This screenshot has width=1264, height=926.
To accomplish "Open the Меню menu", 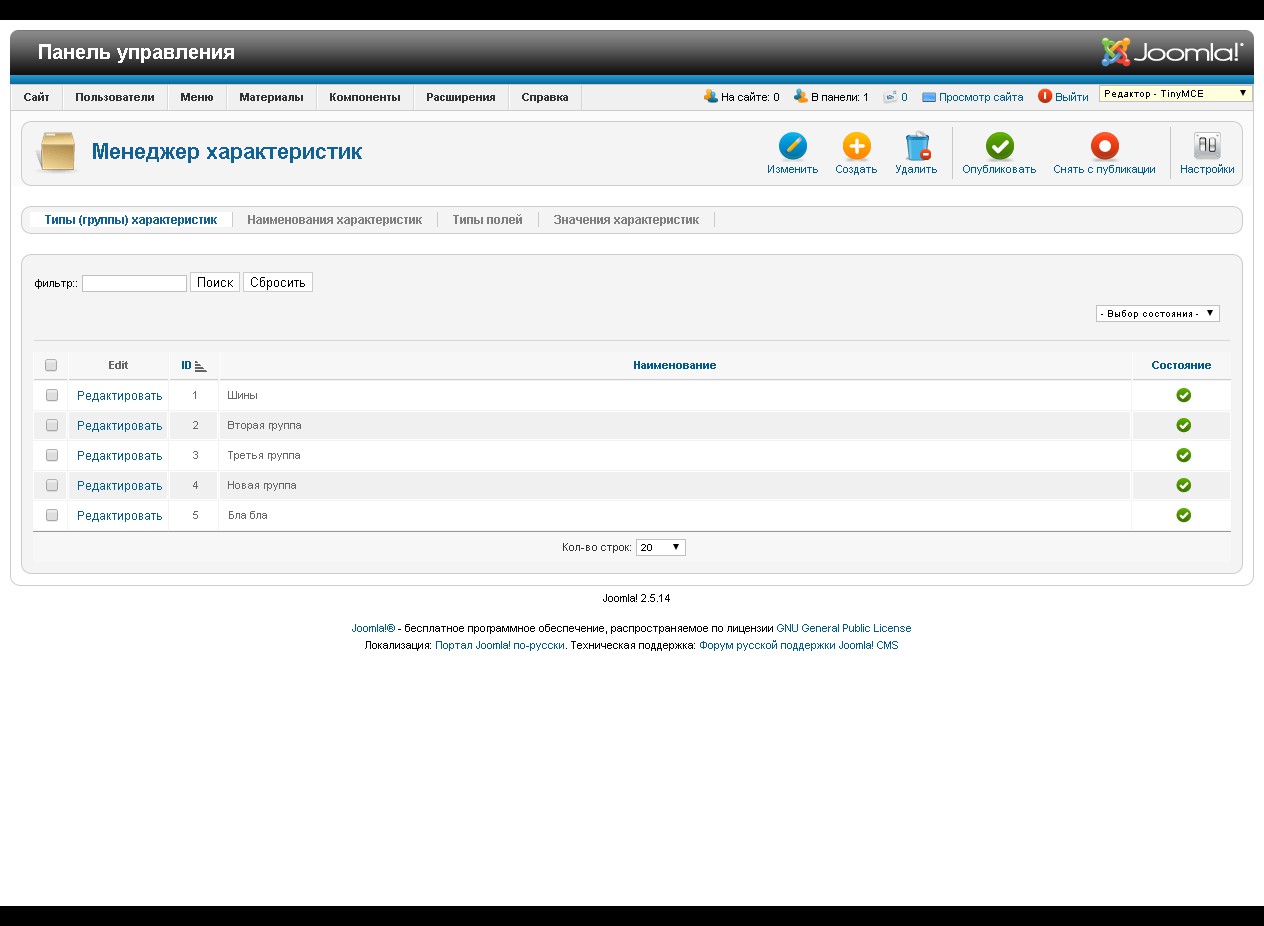I will (197, 97).
